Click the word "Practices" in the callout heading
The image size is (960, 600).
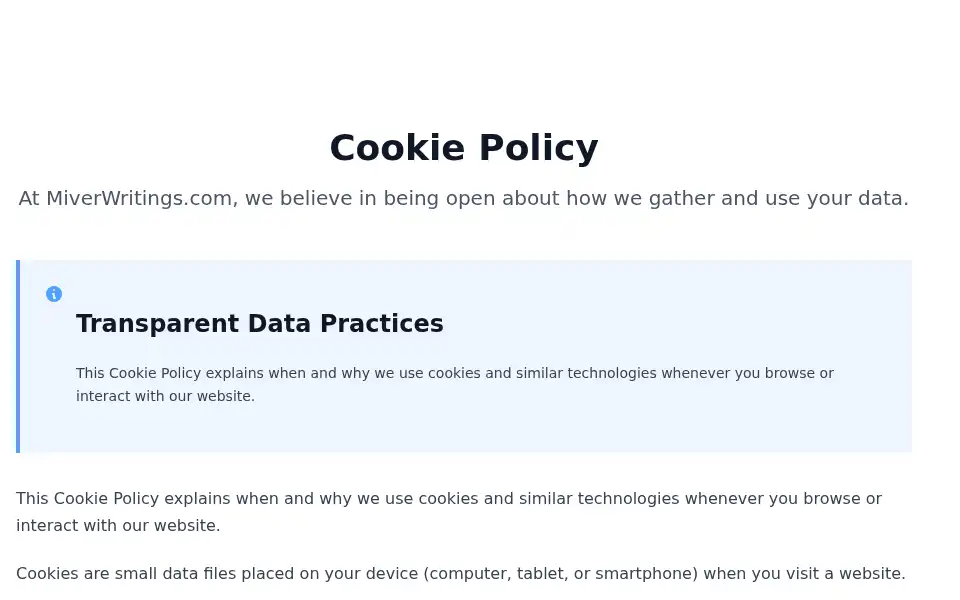381,323
